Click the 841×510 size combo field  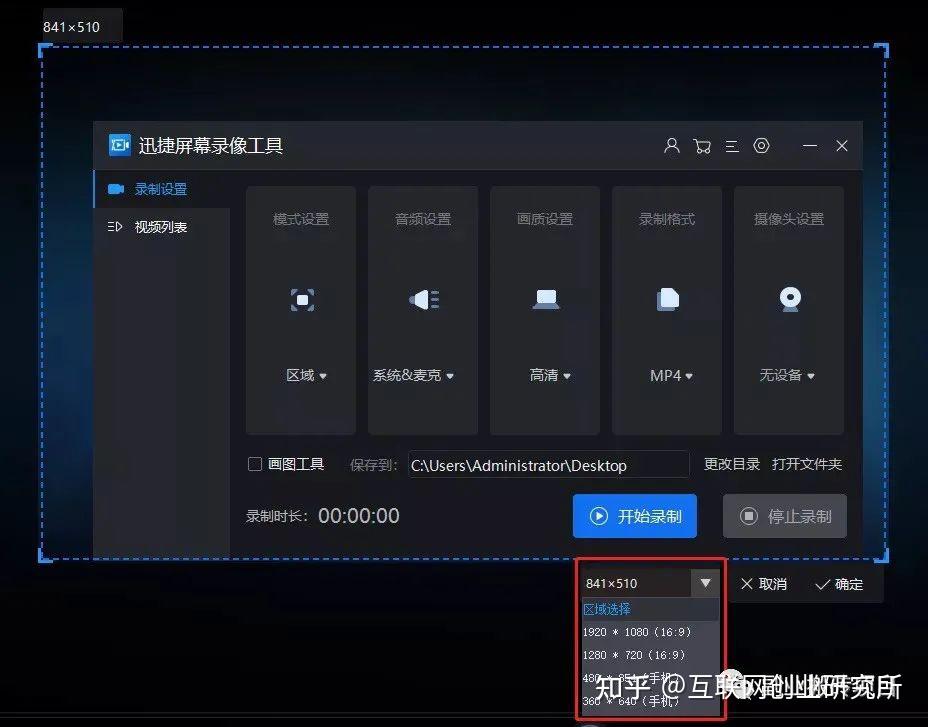pyautogui.click(x=636, y=583)
